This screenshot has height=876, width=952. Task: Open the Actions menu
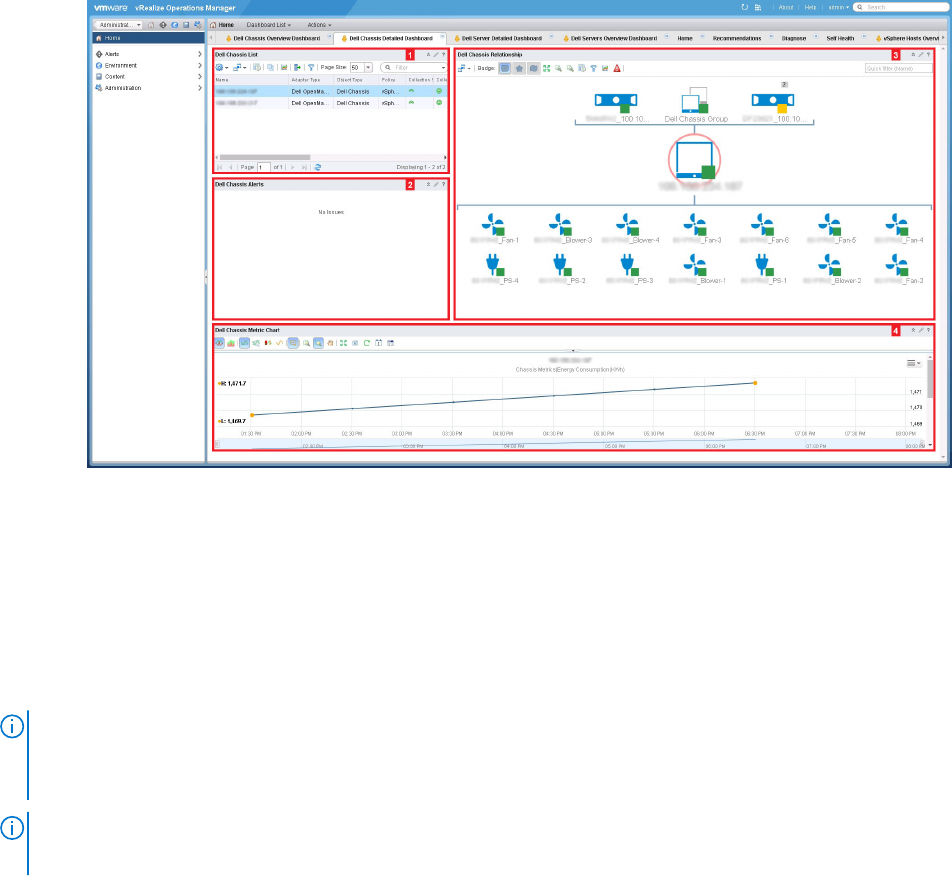[x=319, y=25]
